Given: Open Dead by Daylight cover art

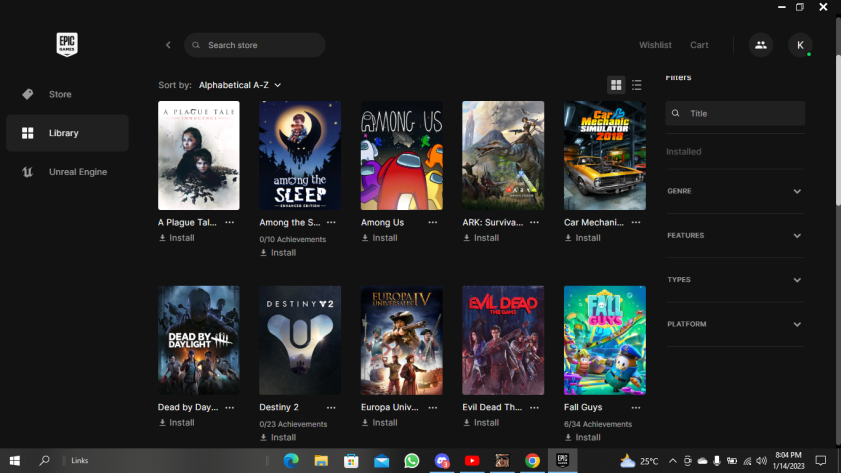Looking at the screenshot, I should [198, 341].
